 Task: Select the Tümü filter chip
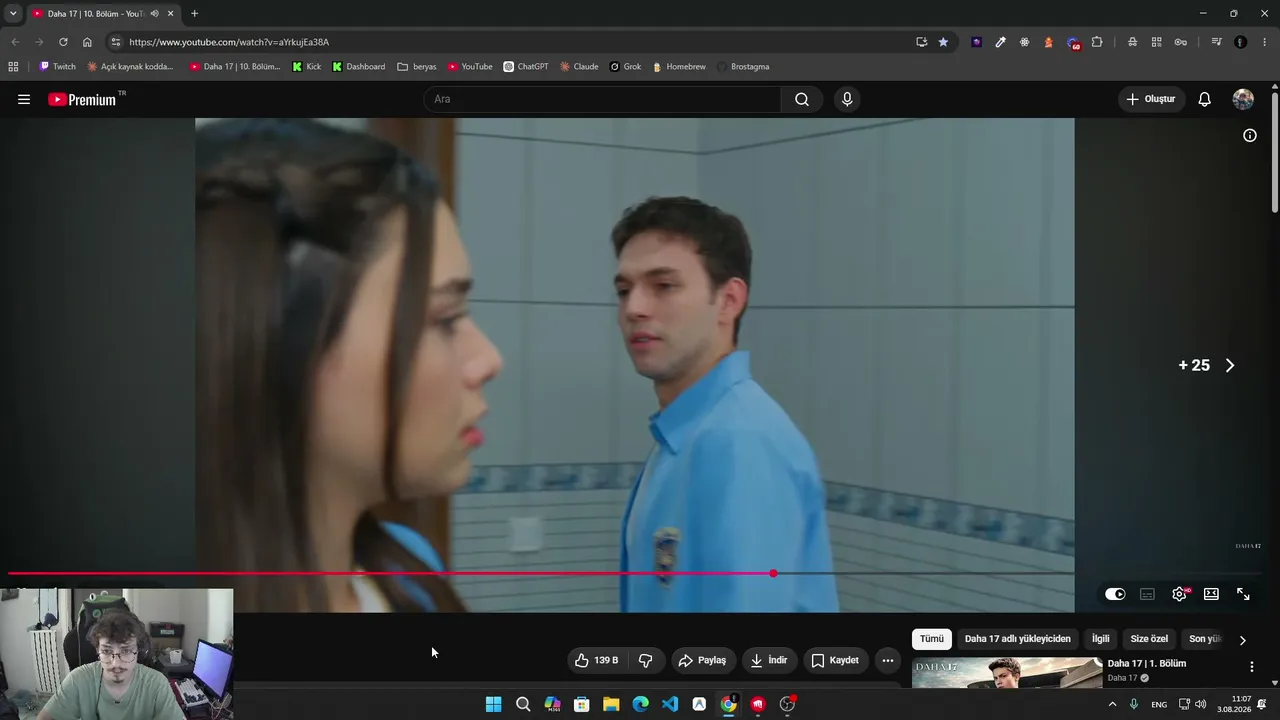click(x=932, y=639)
